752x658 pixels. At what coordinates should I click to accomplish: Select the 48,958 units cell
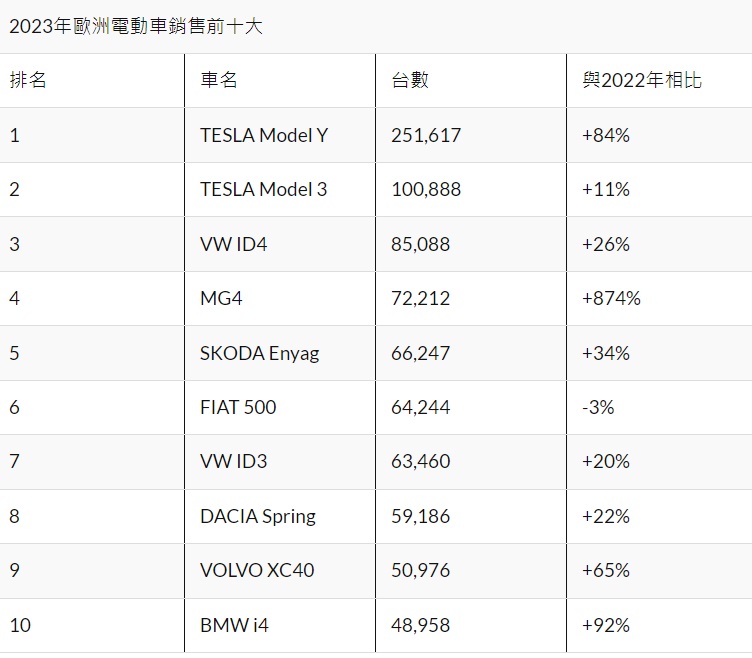(423, 625)
